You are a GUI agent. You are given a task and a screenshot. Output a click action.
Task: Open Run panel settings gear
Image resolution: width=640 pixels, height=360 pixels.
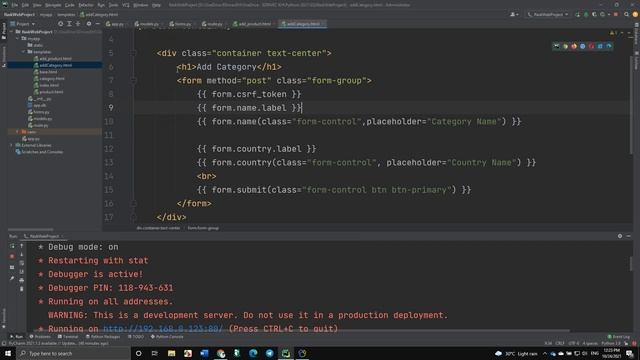point(620,236)
